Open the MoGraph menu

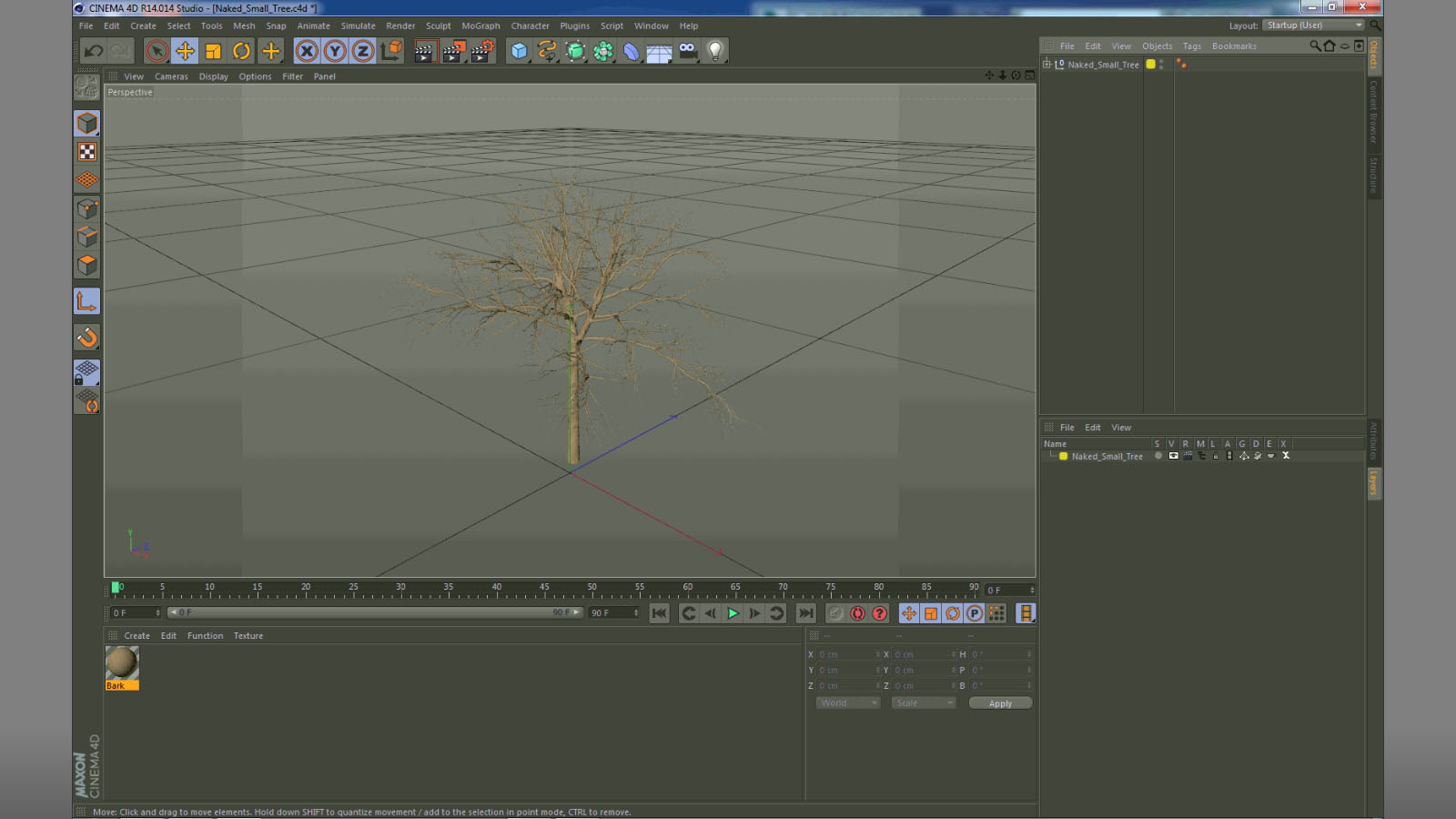pyautogui.click(x=480, y=25)
